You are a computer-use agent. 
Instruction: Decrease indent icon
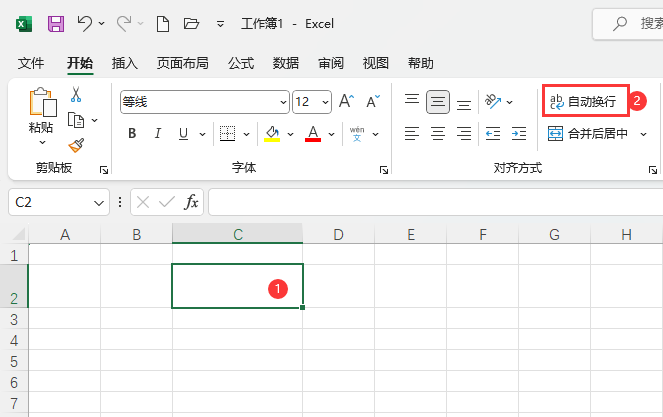pyautogui.click(x=493, y=134)
